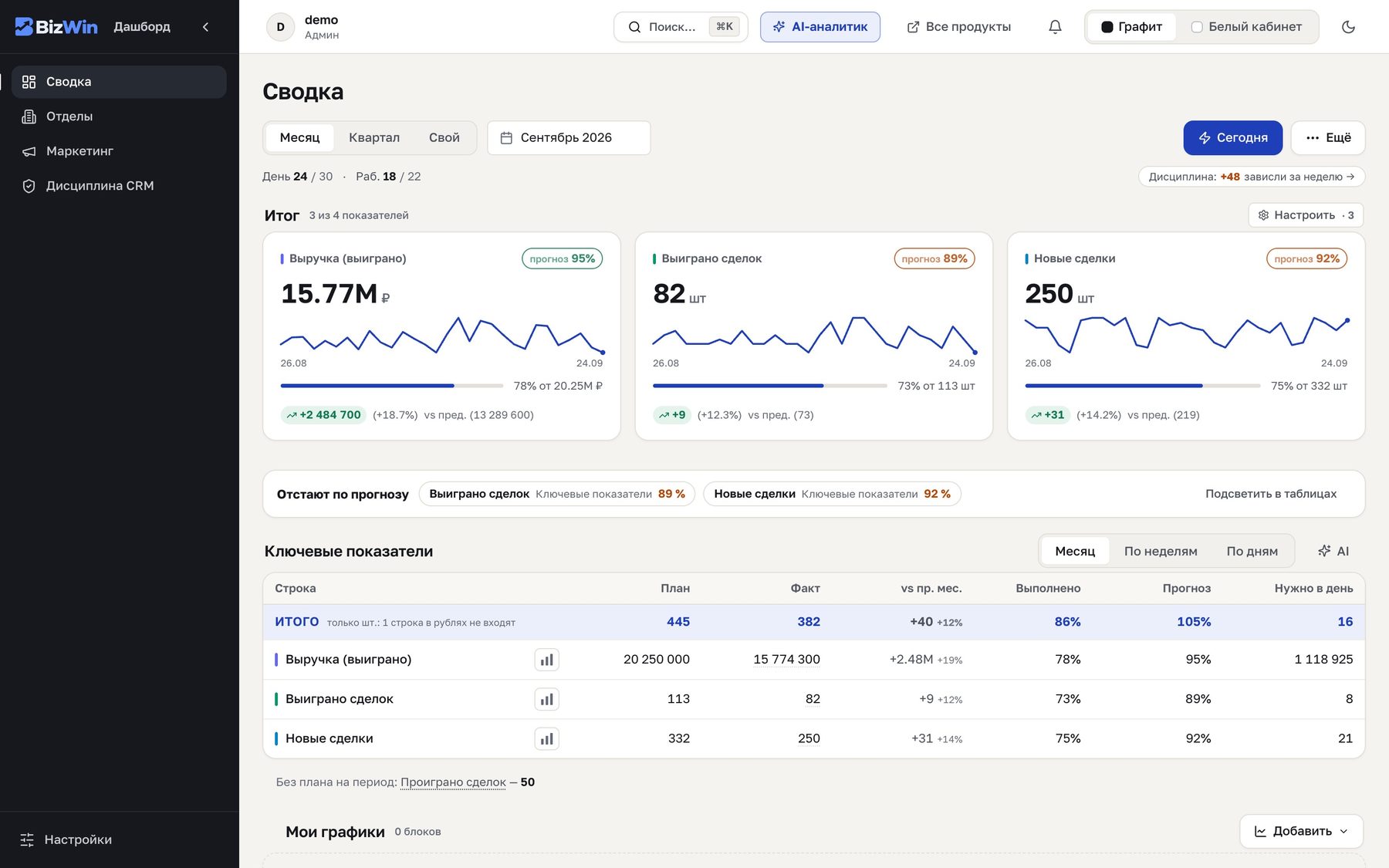1389x868 pixels.
Task: Select the По дням tab
Action: click(1252, 551)
